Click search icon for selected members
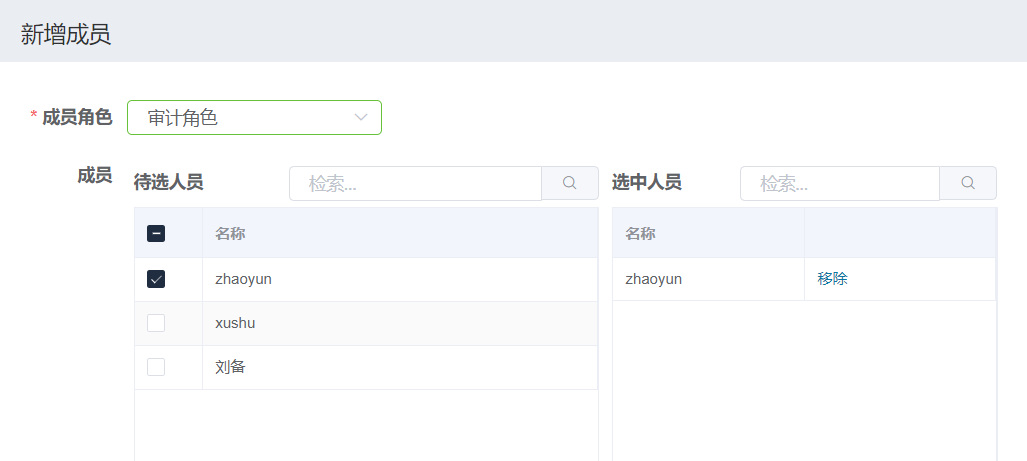This screenshot has width=1027, height=461. point(968,183)
